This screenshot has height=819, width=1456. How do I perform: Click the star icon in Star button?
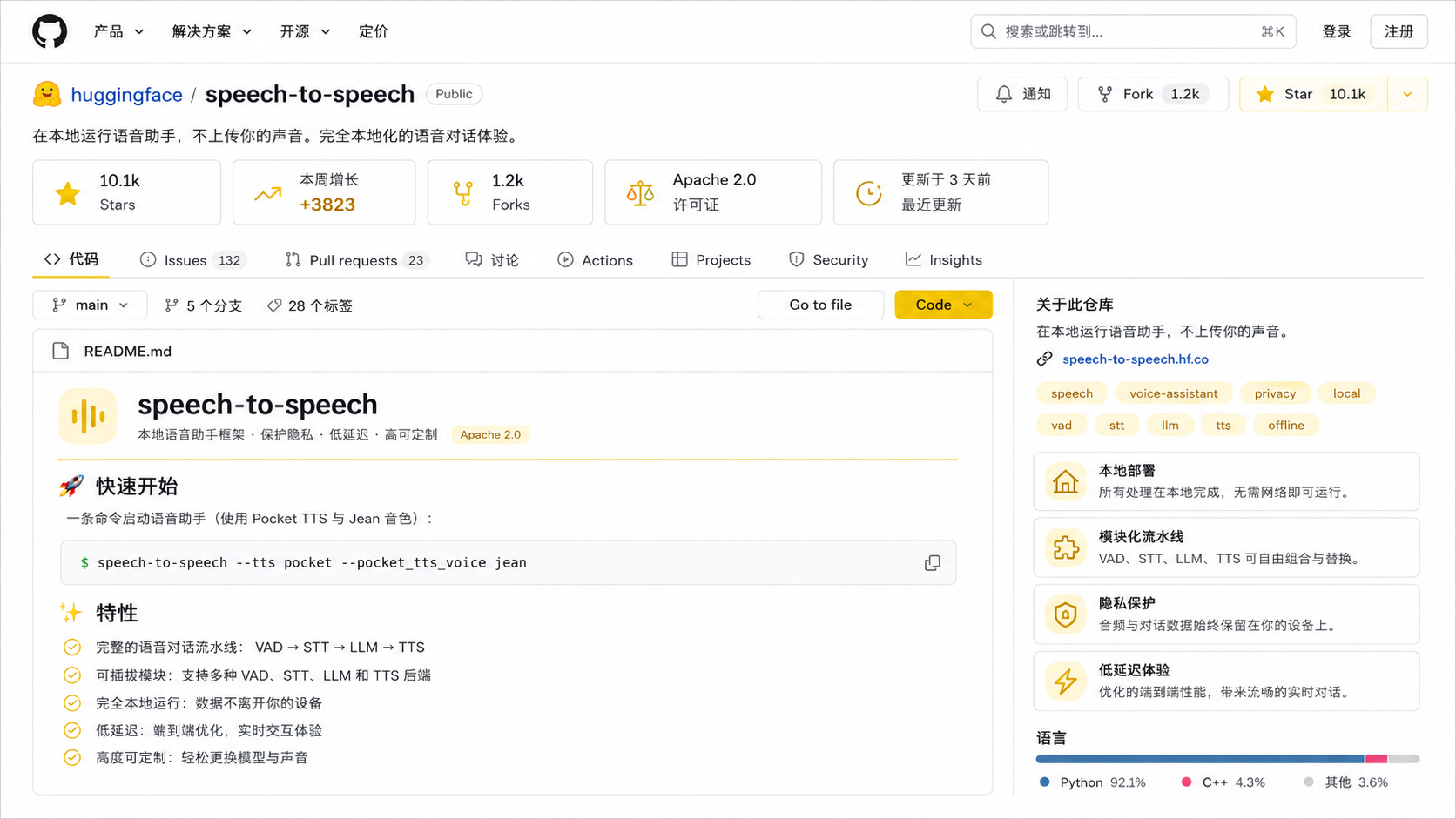pos(1265,94)
